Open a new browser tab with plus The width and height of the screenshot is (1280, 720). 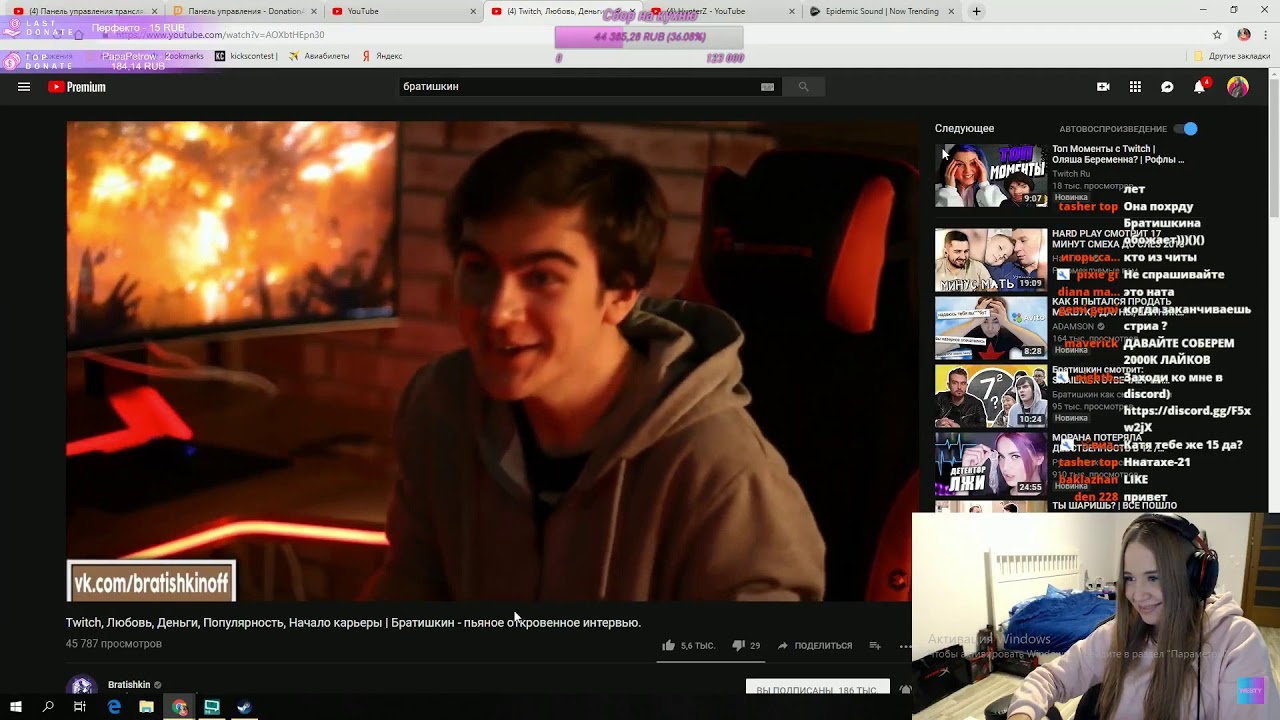[x=977, y=11]
